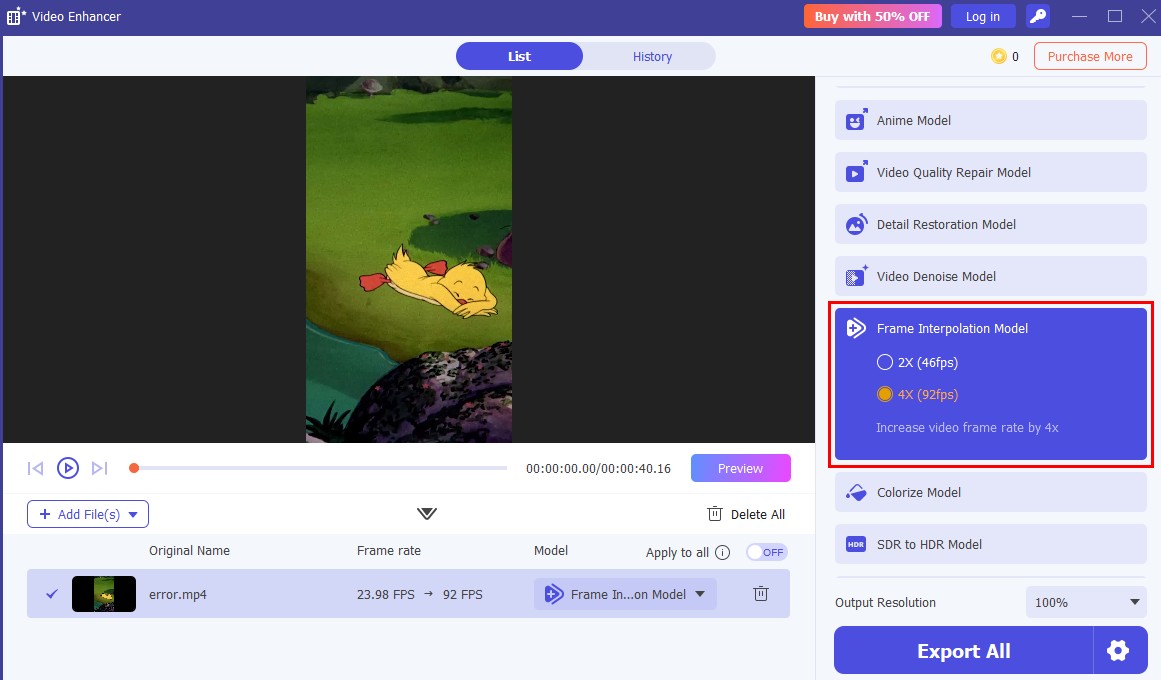
Task: Click the Purchase More button
Action: click(1089, 57)
